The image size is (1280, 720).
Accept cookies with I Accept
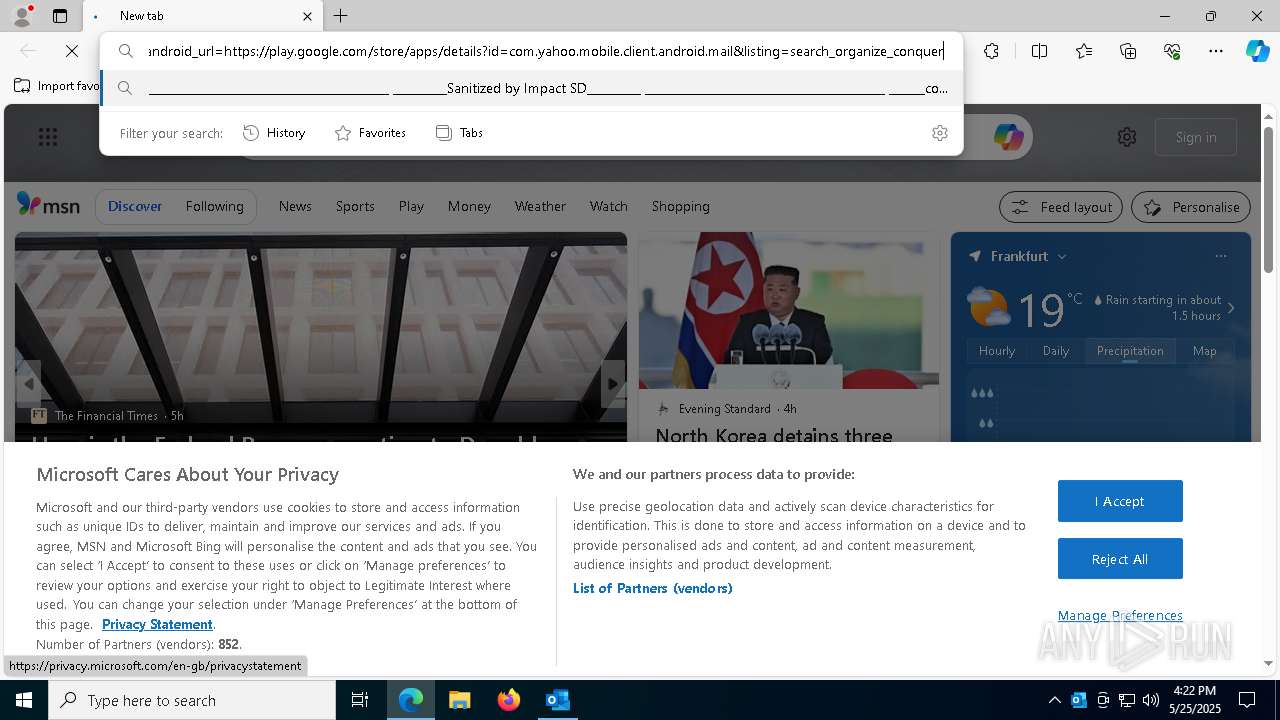1120,501
